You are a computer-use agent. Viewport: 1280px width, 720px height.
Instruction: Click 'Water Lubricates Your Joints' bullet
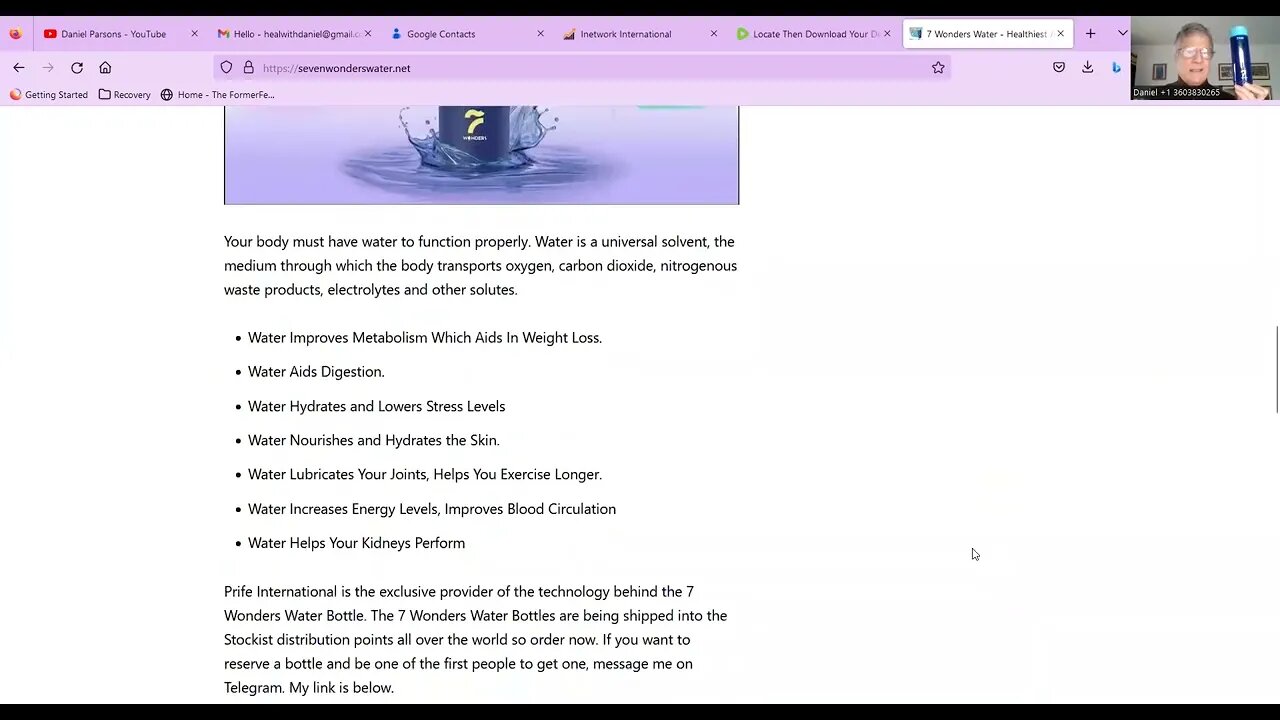tap(425, 475)
